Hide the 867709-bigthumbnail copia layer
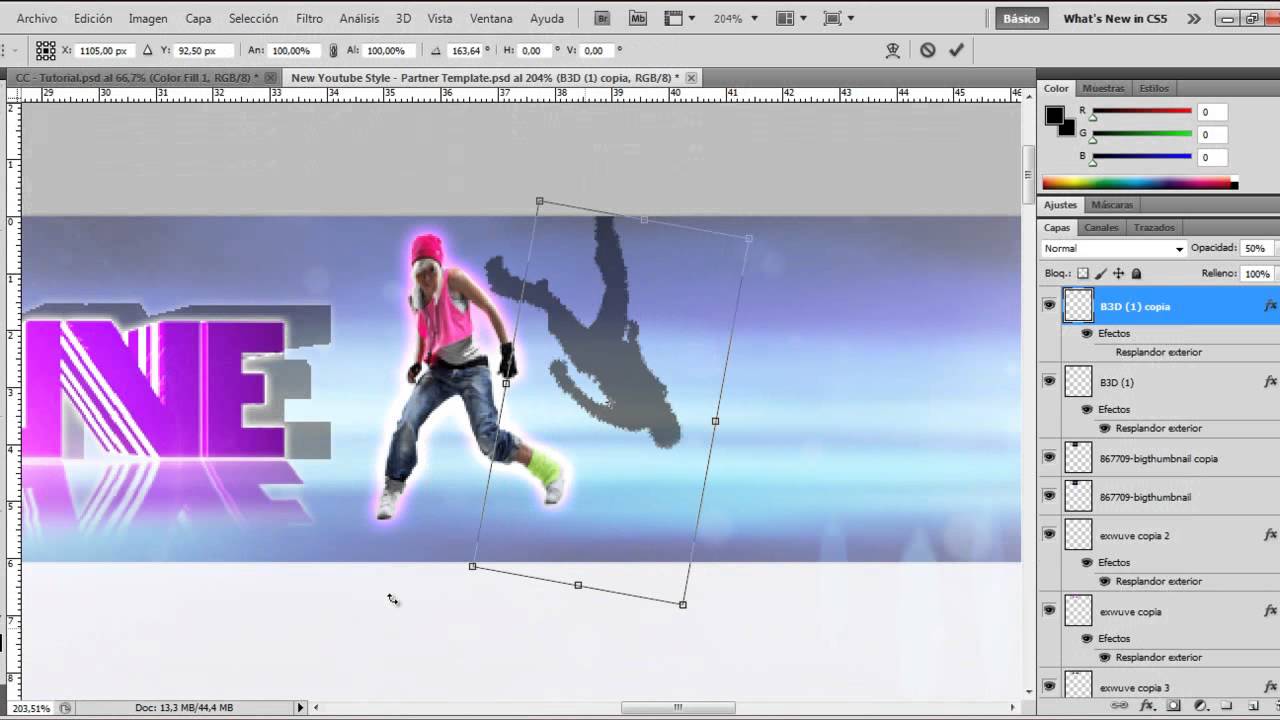 [x=1049, y=457]
